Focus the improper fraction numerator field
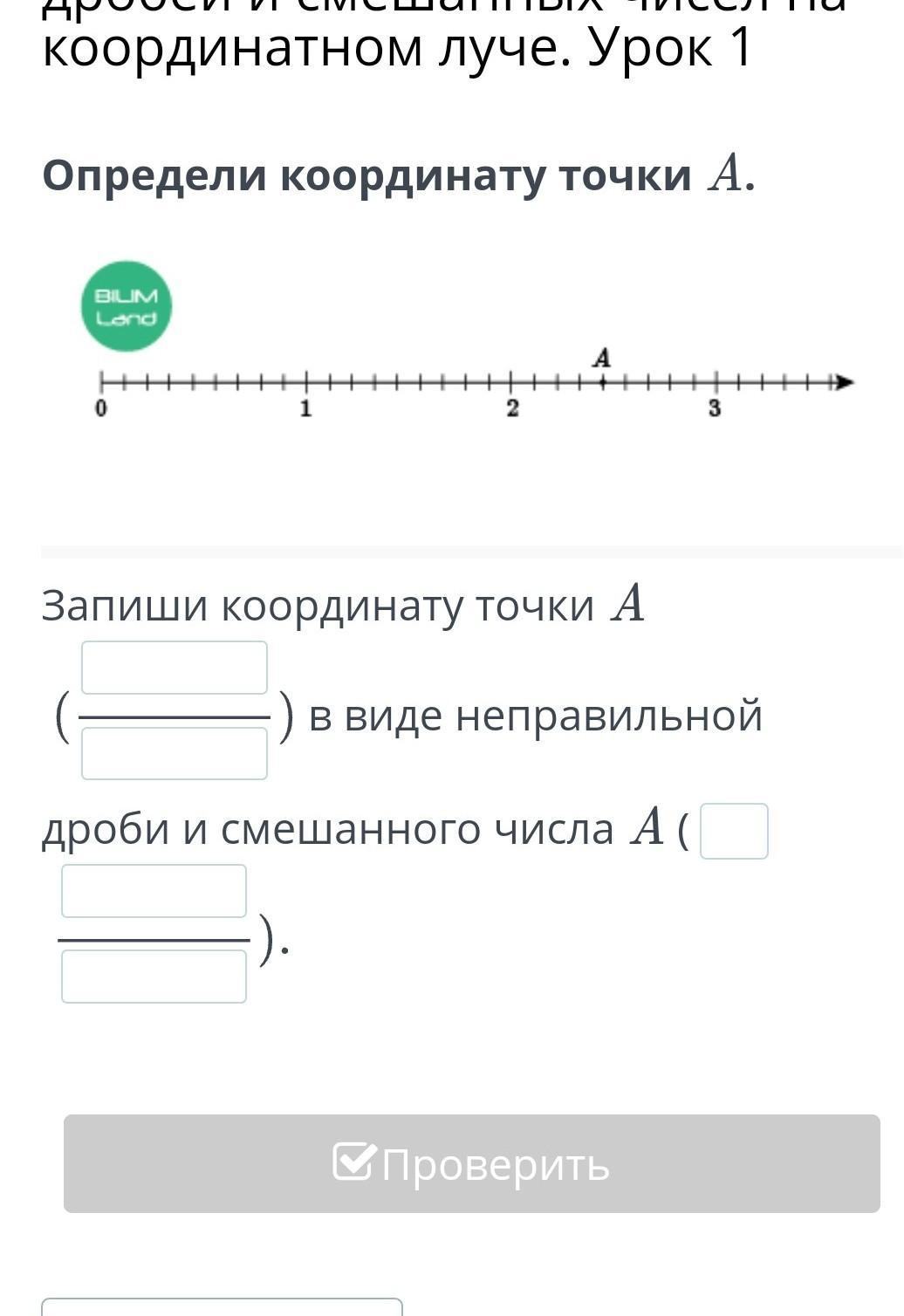The width and height of the screenshot is (904, 1316). [x=175, y=668]
